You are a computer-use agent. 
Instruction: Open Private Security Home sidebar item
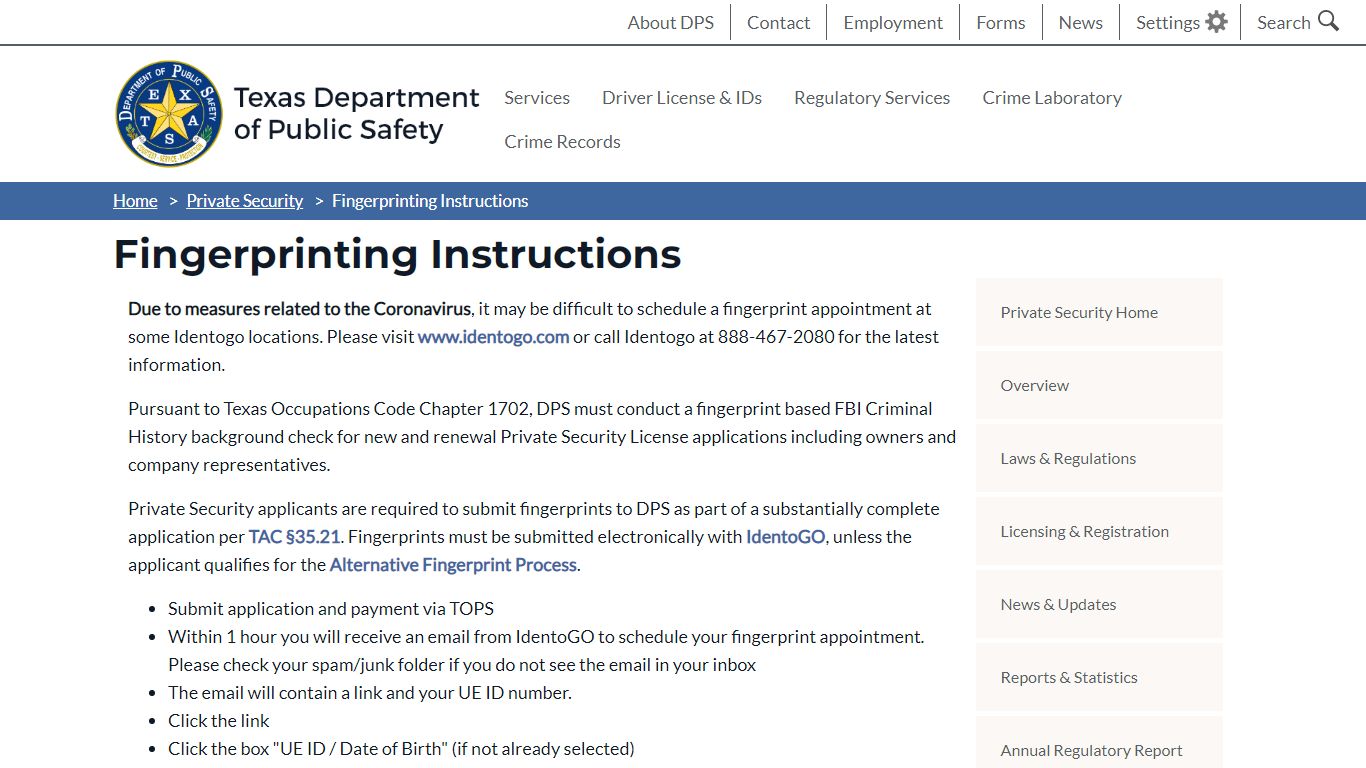click(x=1099, y=312)
